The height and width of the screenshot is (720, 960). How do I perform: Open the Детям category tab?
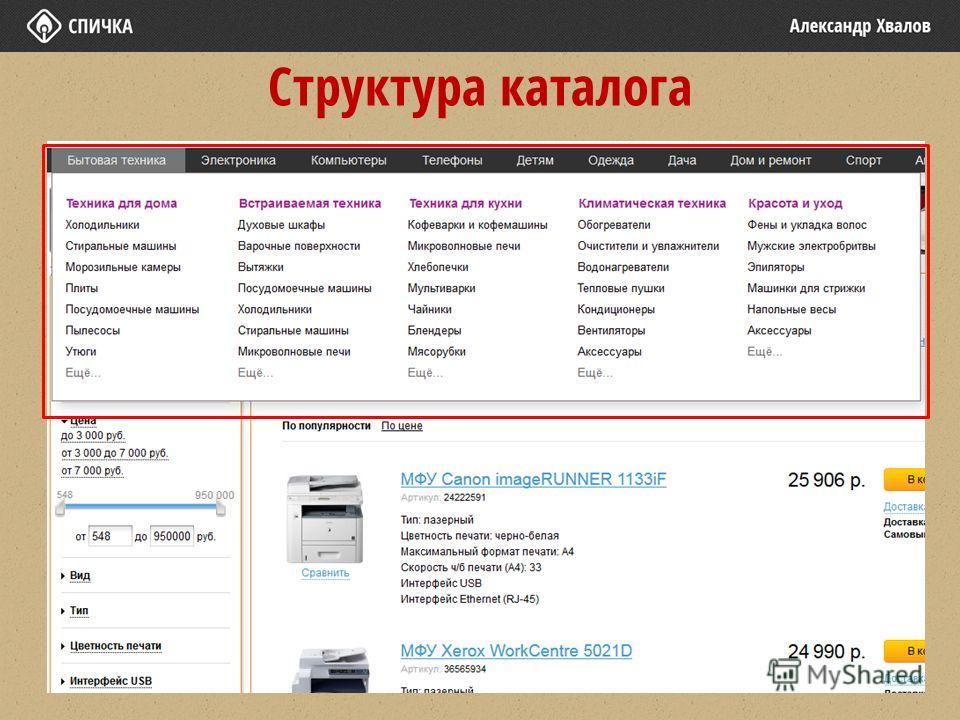tap(534, 160)
